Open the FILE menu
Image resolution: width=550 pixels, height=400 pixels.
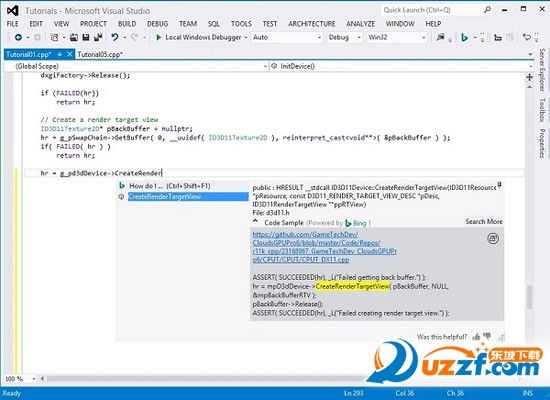click(x=12, y=24)
